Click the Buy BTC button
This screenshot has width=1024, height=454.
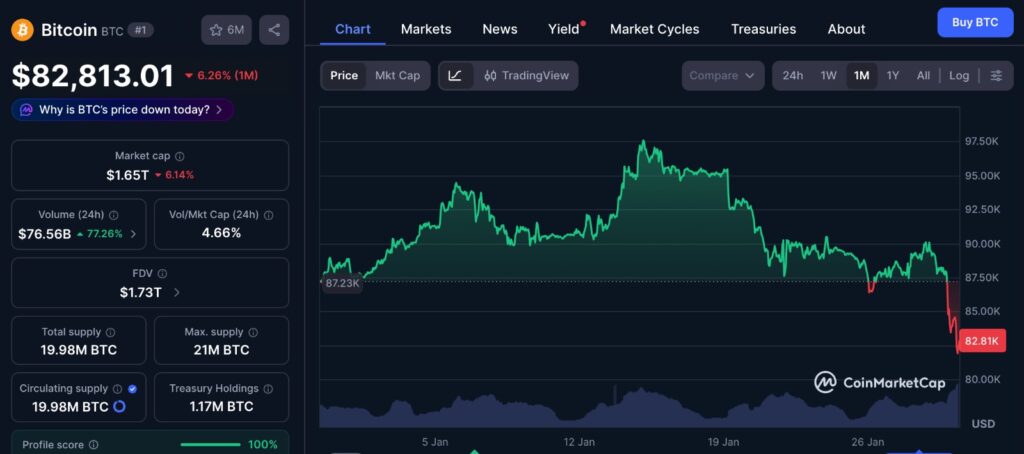pos(975,22)
